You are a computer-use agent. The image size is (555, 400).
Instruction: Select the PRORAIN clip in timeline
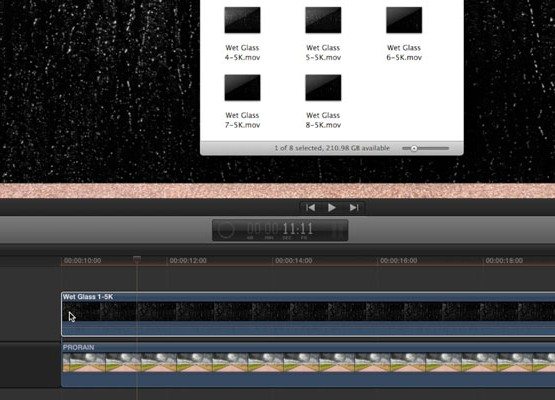coord(308,365)
